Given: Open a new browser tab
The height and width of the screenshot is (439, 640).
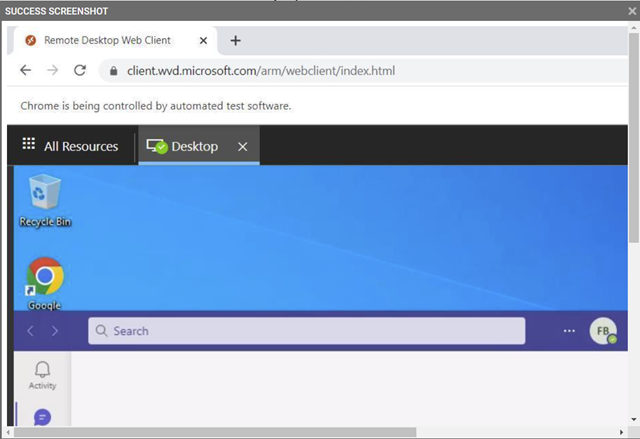Looking at the screenshot, I should coord(236,40).
